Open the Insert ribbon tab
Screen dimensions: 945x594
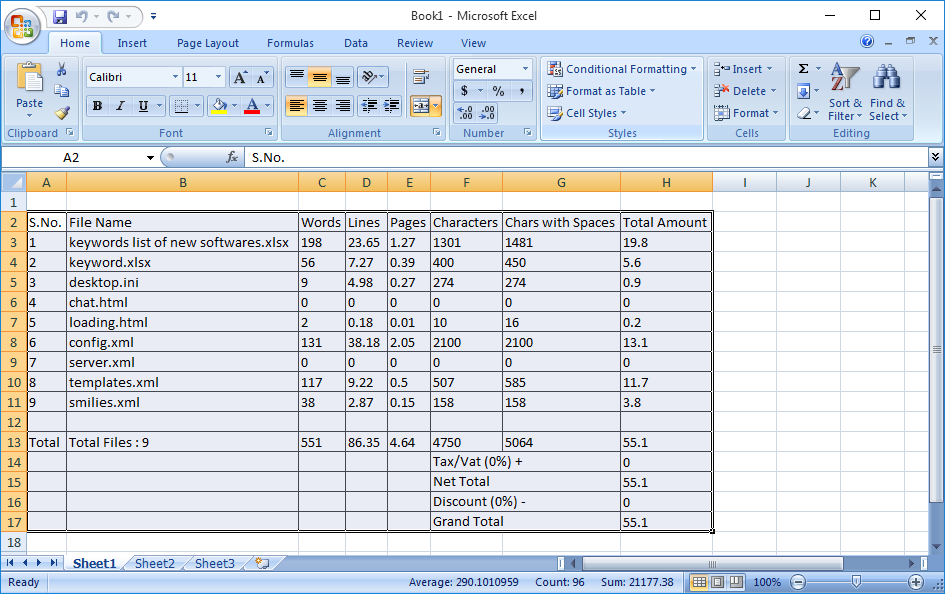(x=132, y=43)
